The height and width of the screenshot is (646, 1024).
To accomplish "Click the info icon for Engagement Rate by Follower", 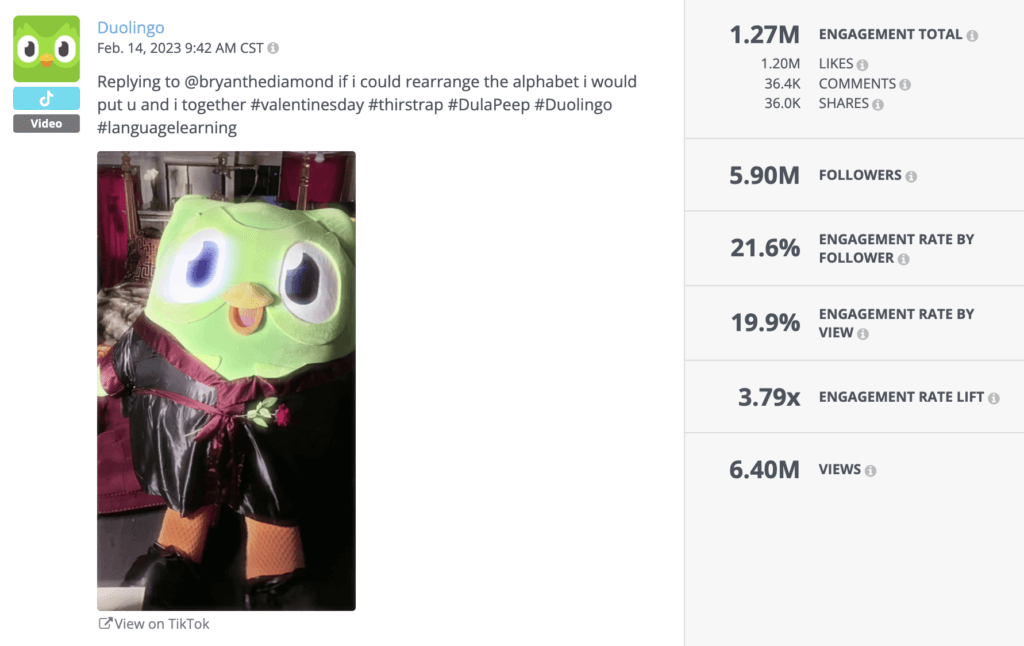I will pyautogui.click(x=904, y=259).
